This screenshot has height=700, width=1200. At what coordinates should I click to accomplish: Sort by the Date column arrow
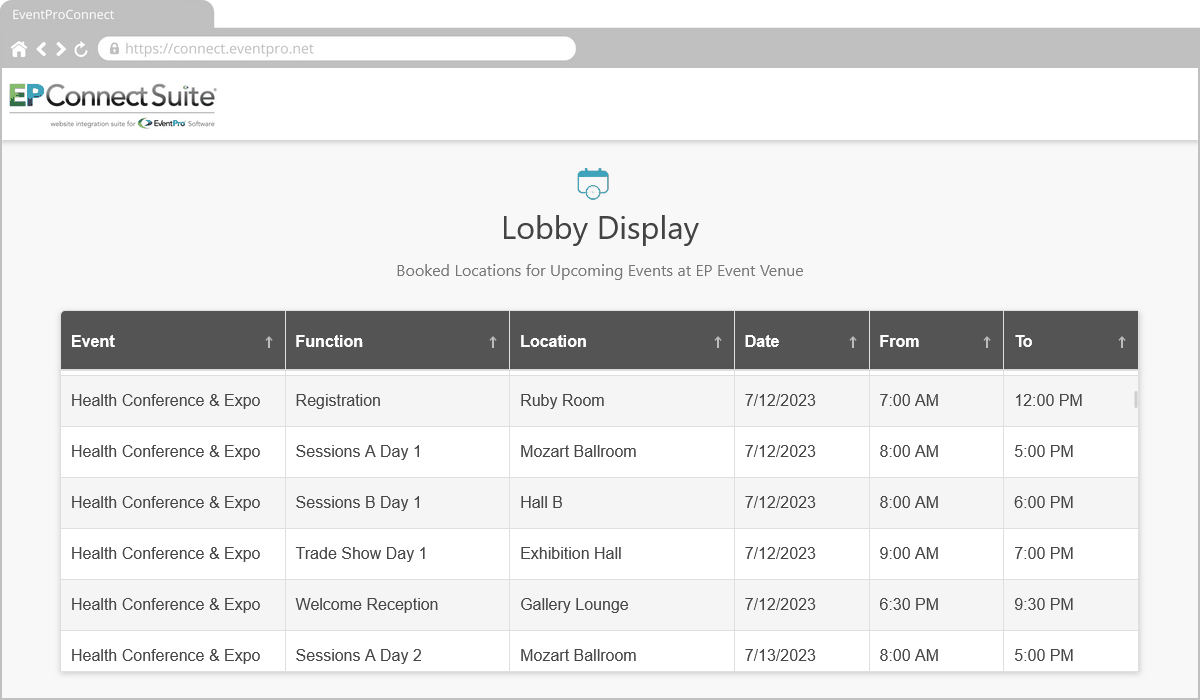click(852, 342)
